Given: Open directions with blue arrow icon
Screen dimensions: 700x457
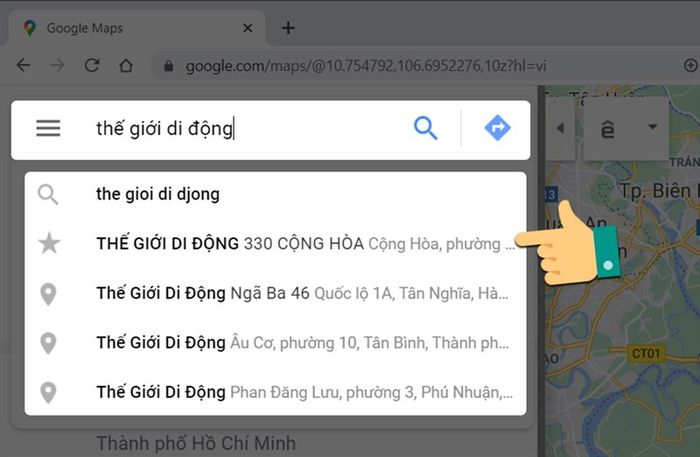Looking at the screenshot, I should [x=497, y=128].
